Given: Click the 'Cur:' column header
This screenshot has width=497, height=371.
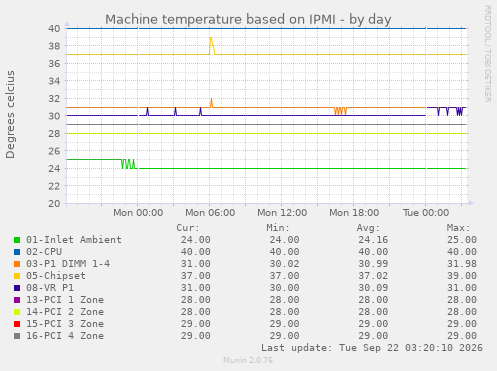Looking at the screenshot, I should pyautogui.click(x=188, y=228).
